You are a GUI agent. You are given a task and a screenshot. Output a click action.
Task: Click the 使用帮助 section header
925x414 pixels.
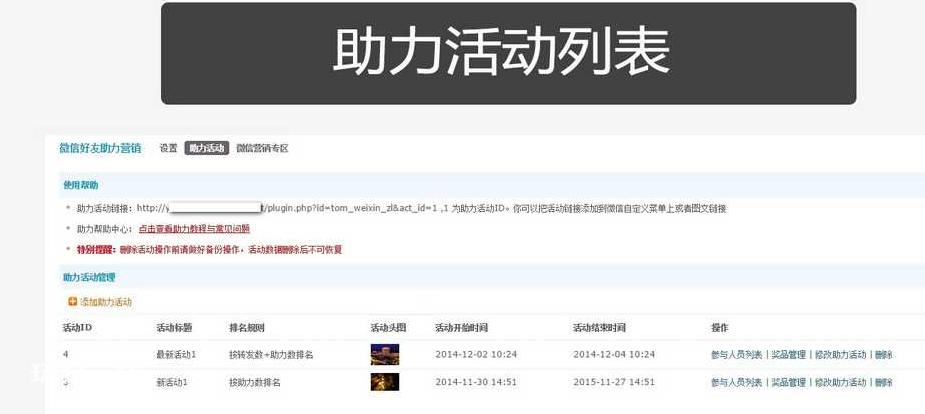click(x=81, y=185)
